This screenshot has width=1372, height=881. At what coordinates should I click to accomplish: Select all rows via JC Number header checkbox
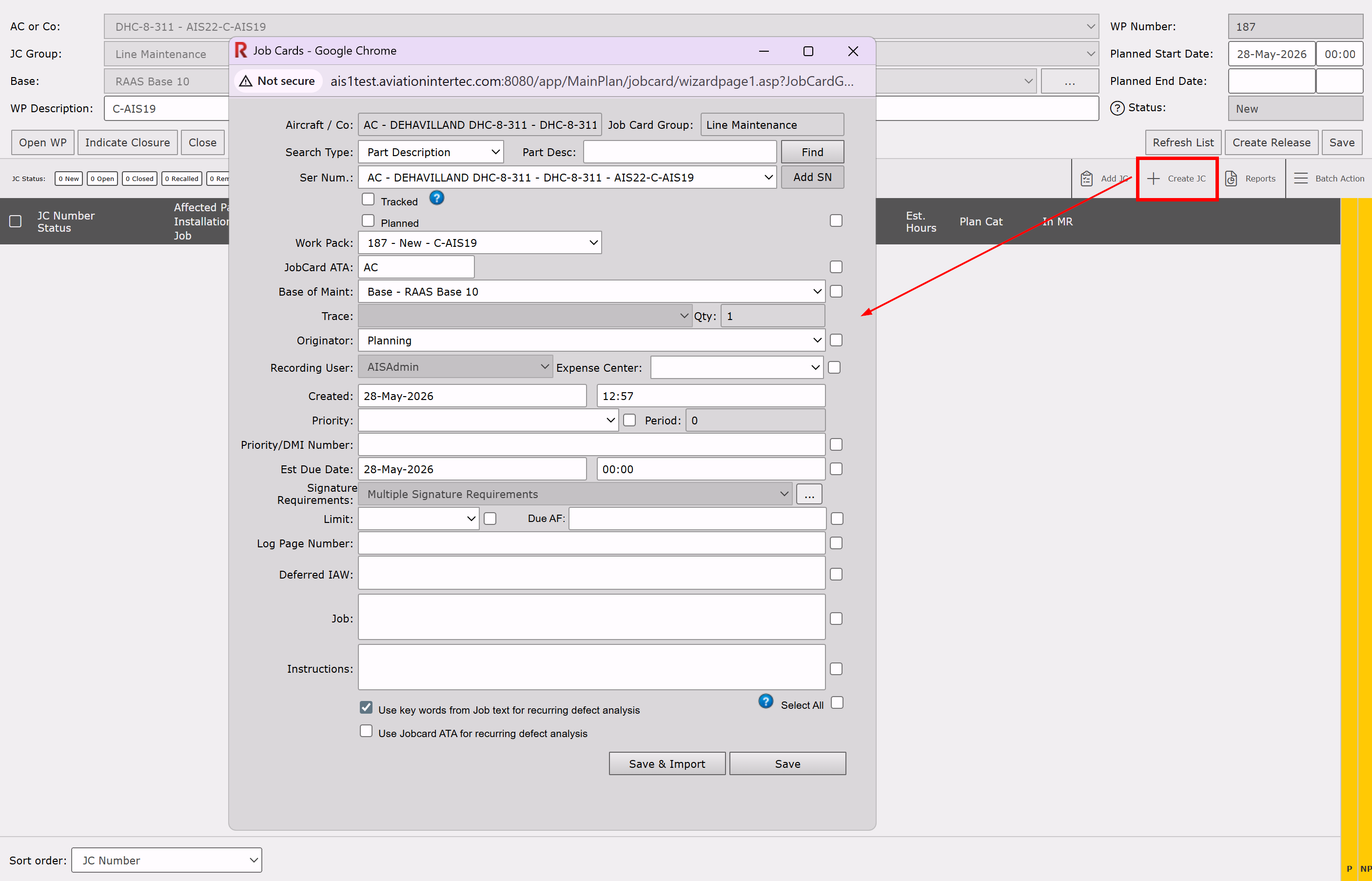point(16,221)
